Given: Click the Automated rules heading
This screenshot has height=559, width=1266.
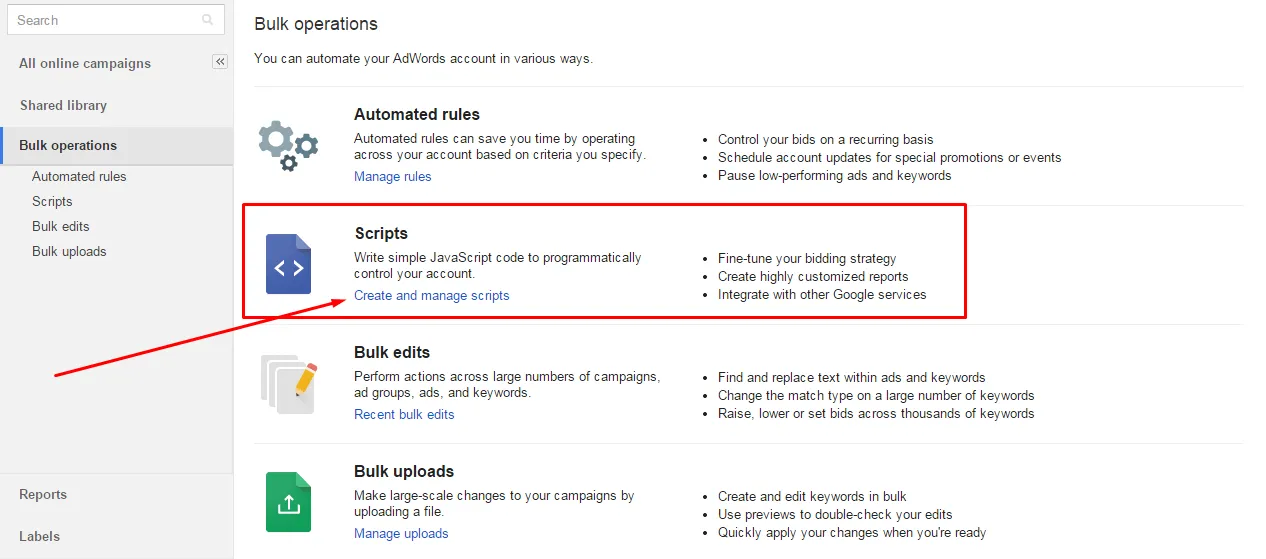Looking at the screenshot, I should click(x=417, y=114).
